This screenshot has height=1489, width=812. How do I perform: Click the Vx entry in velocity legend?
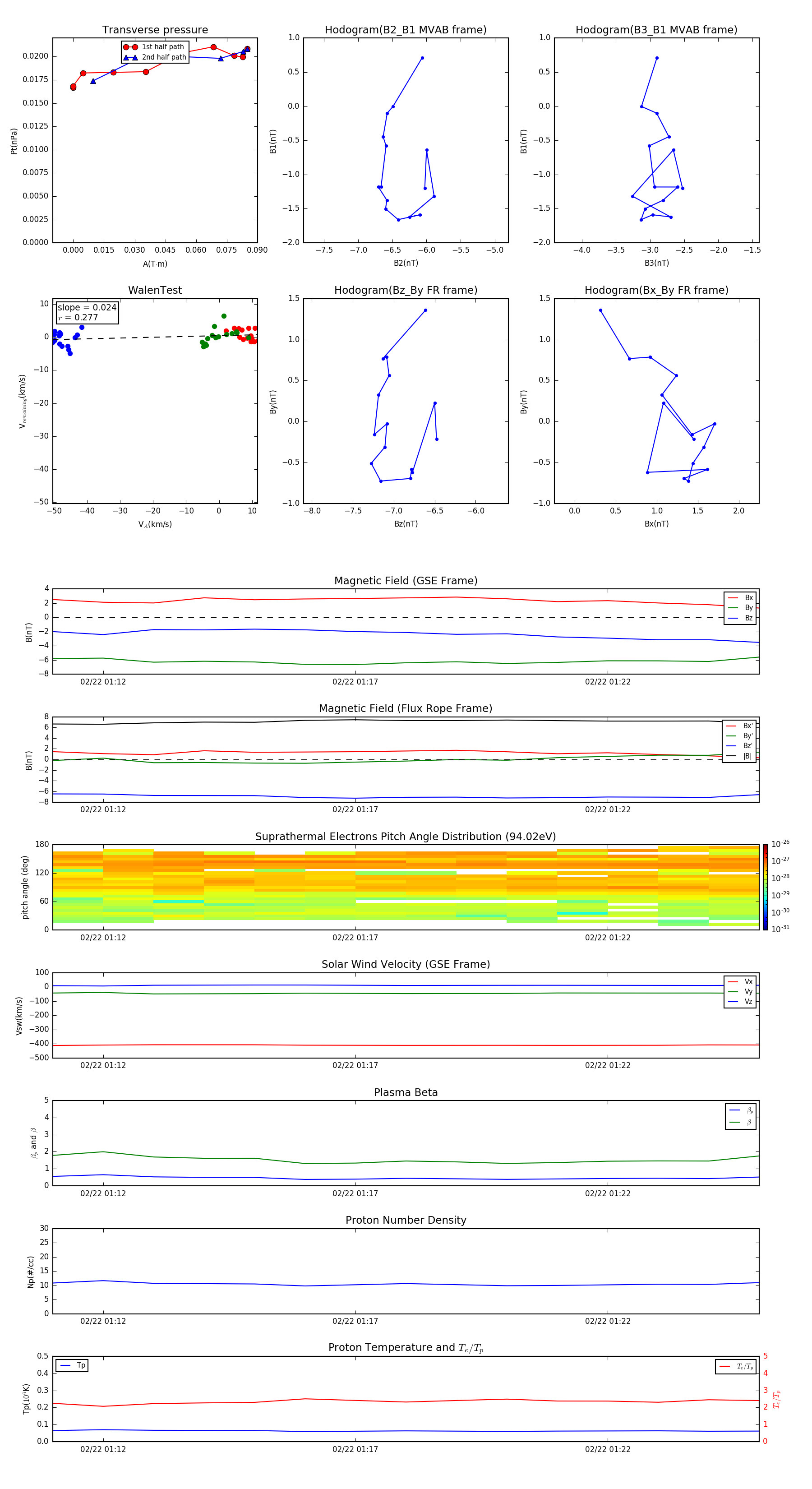[x=740, y=981]
